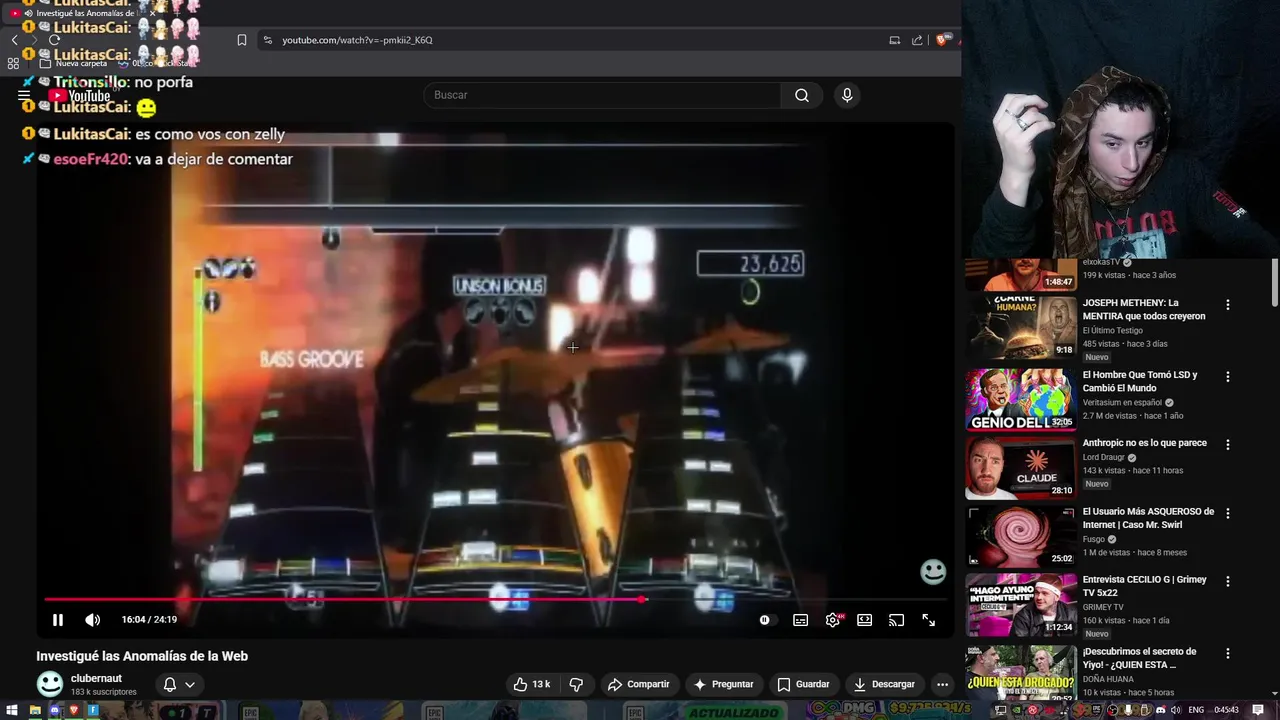The height and width of the screenshot is (720, 1280).
Task: Open the browser tab grid icon
Action: tap(13, 63)
